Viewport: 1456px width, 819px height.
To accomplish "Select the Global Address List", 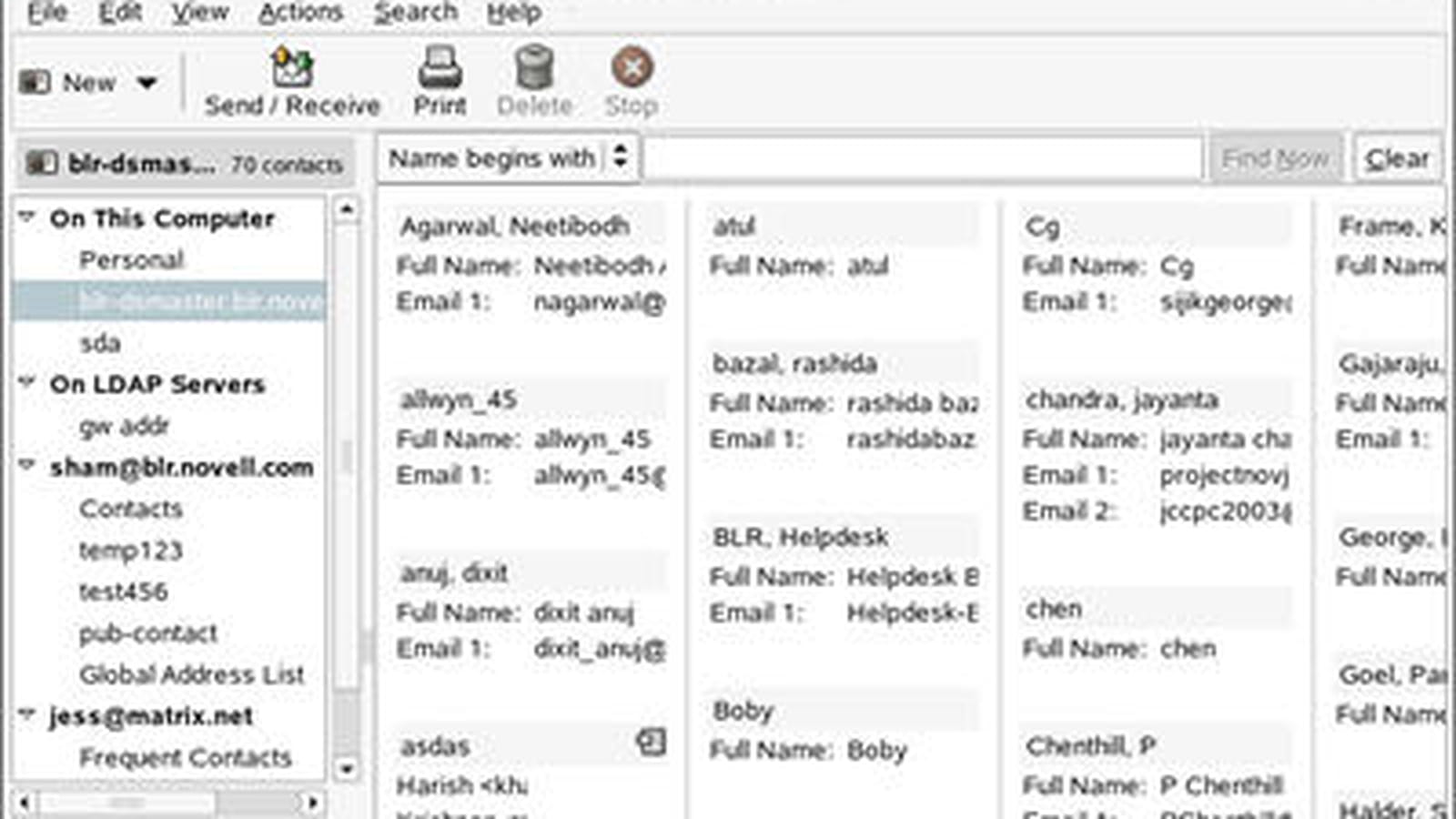I will [191, 674].
